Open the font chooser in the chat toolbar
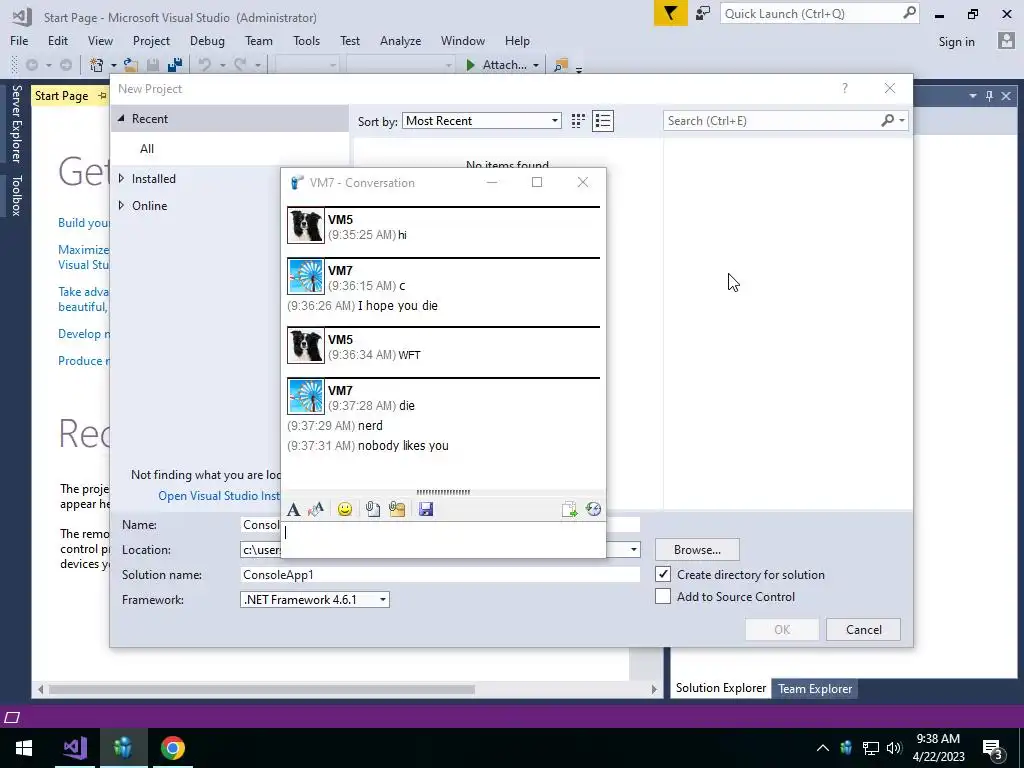This screenshot has width=1024, height=768. 293,509
